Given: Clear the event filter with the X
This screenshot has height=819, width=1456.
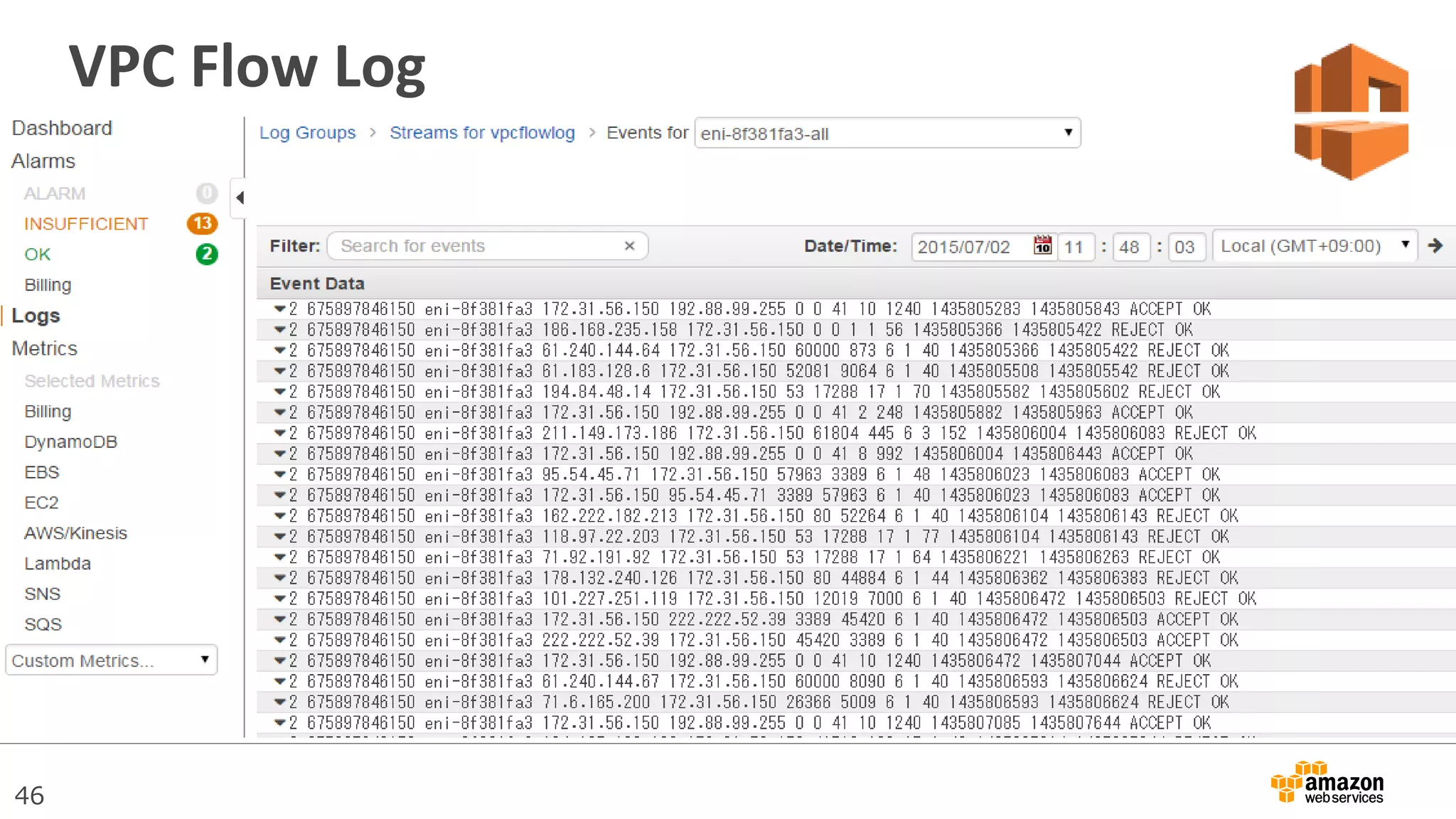Looking at the screenshot, I should point(629,246).
